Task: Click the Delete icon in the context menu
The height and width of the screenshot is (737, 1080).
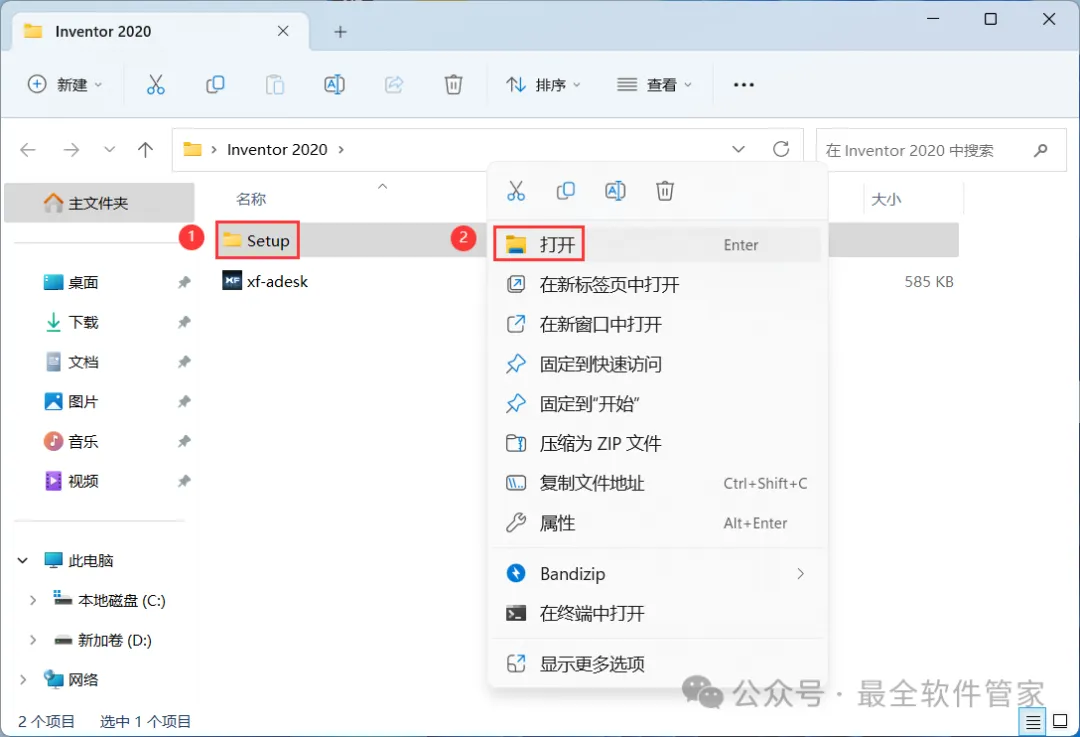Action: pyautogui.click(x=665, y=191)
